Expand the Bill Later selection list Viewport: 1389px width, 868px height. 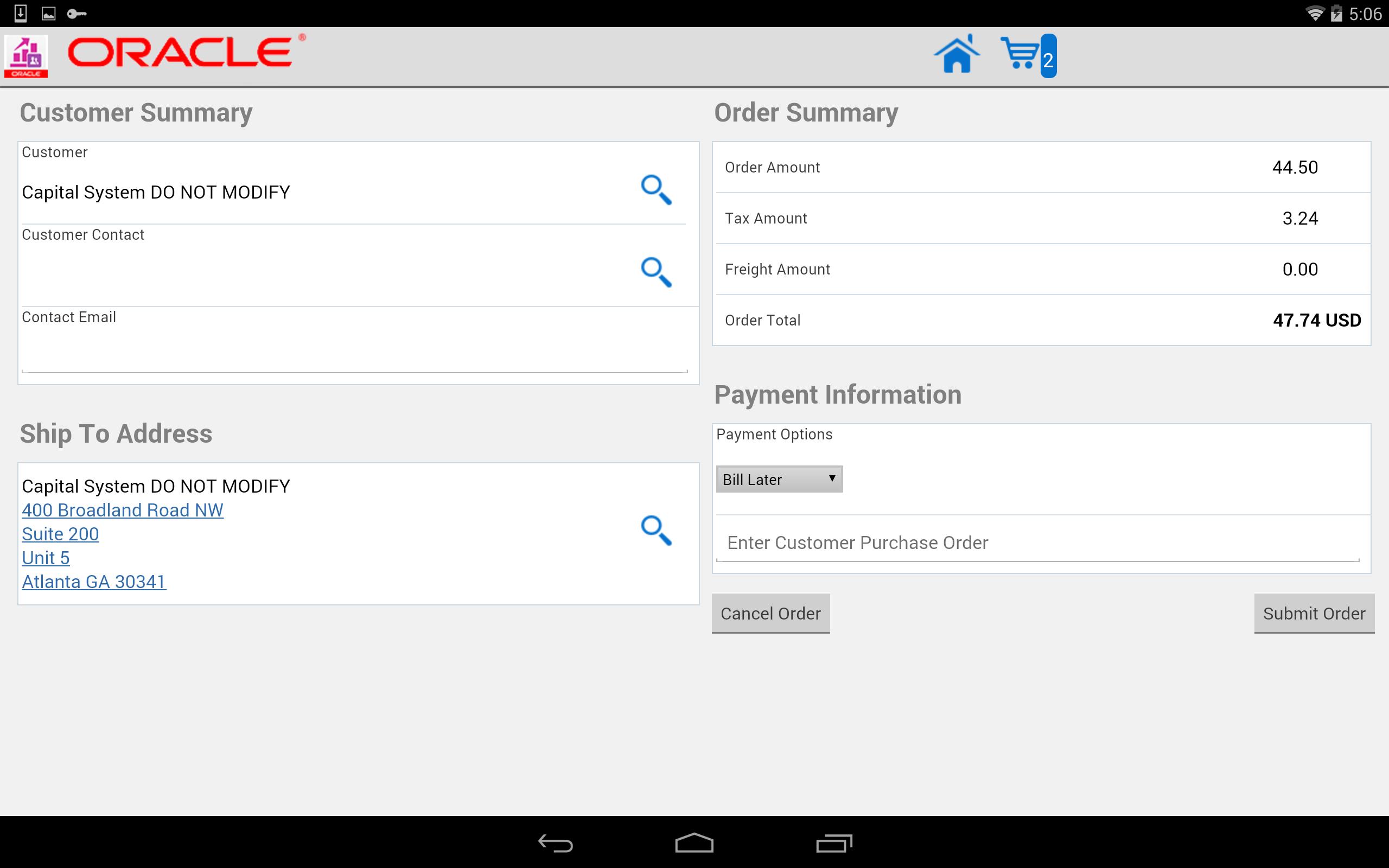point(832,479)
